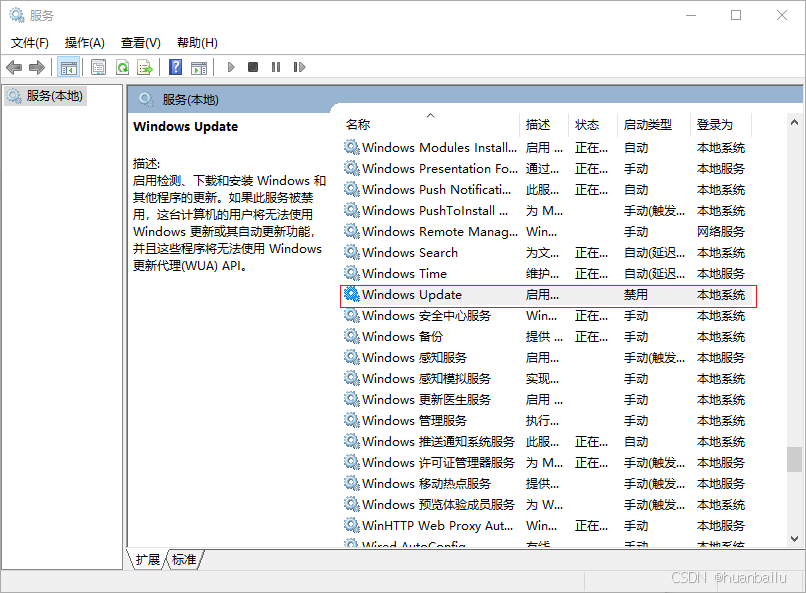Open the Properties toolbar icon
Screen dimensions: 806x593
(98, 67)
